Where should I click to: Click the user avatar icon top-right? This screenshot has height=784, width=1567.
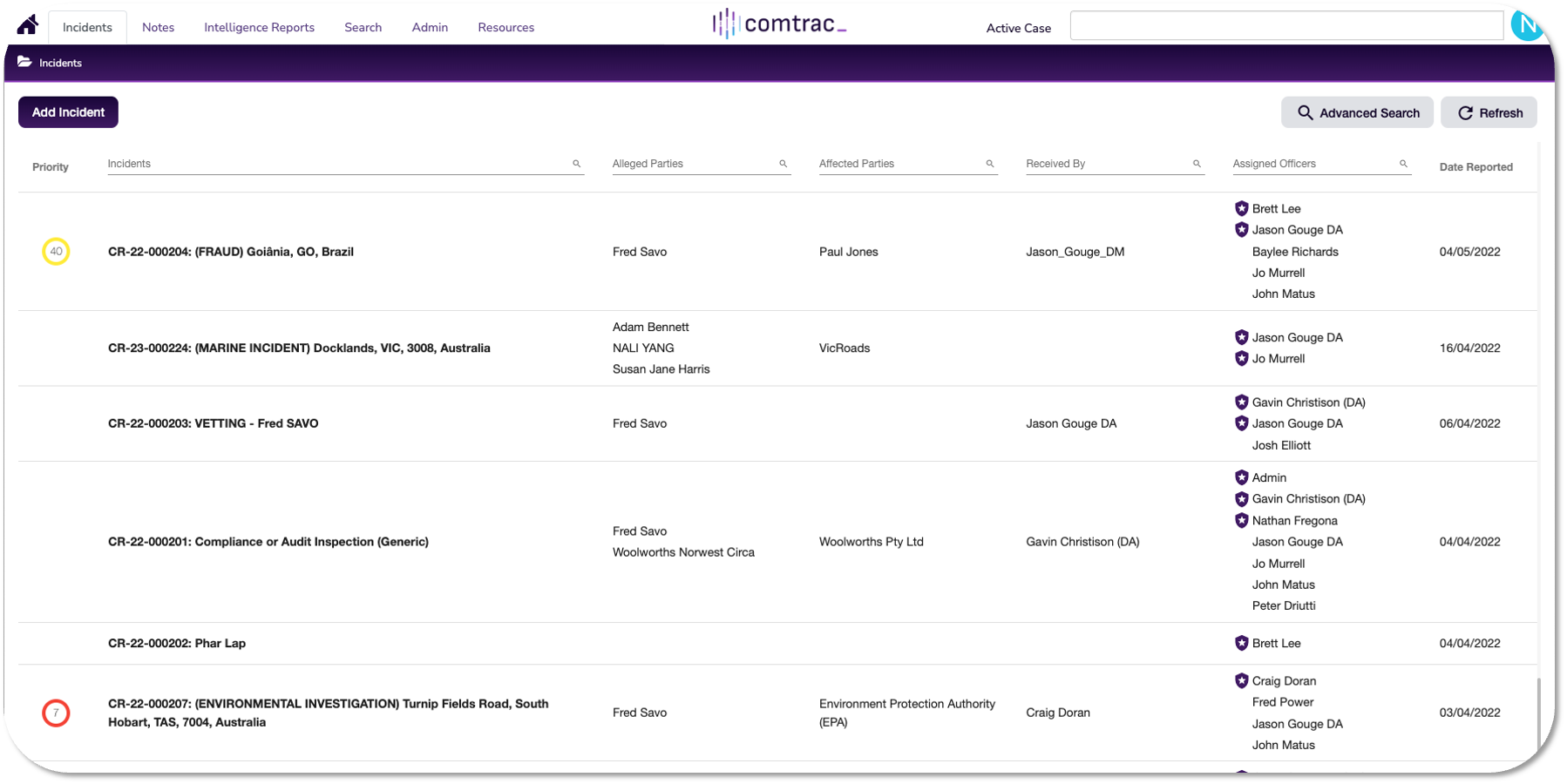1528,26
